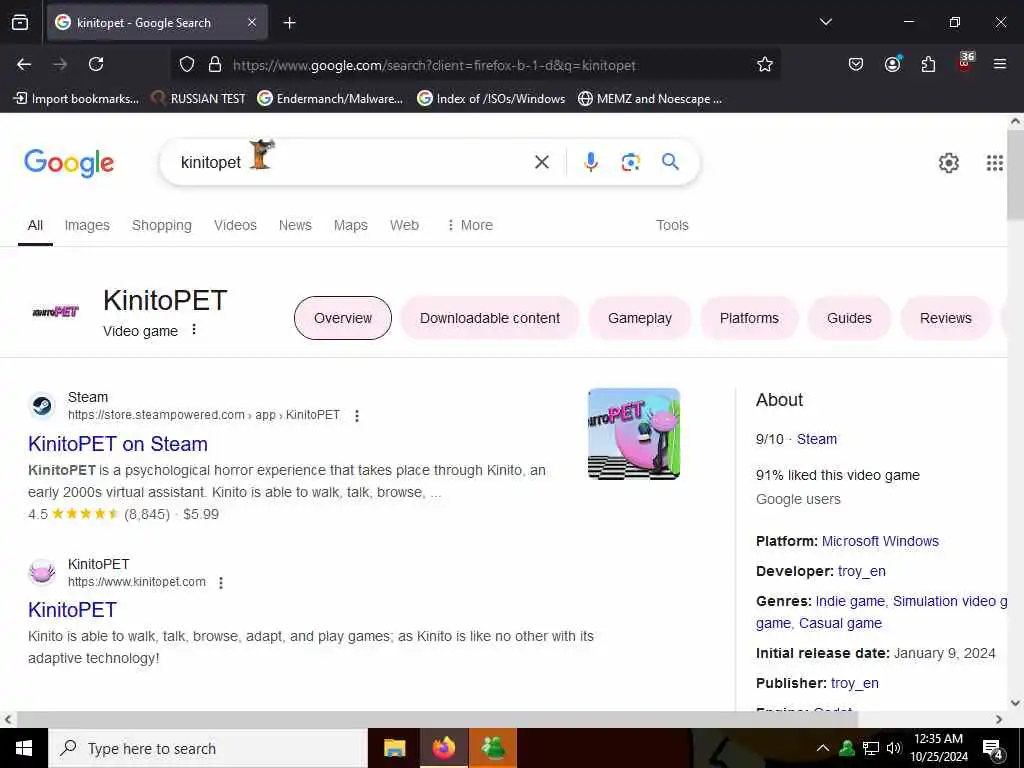The height and width of the screenshot is (768, 1024).
Task: Select the Reviews chip
Action: pos(946,318)
